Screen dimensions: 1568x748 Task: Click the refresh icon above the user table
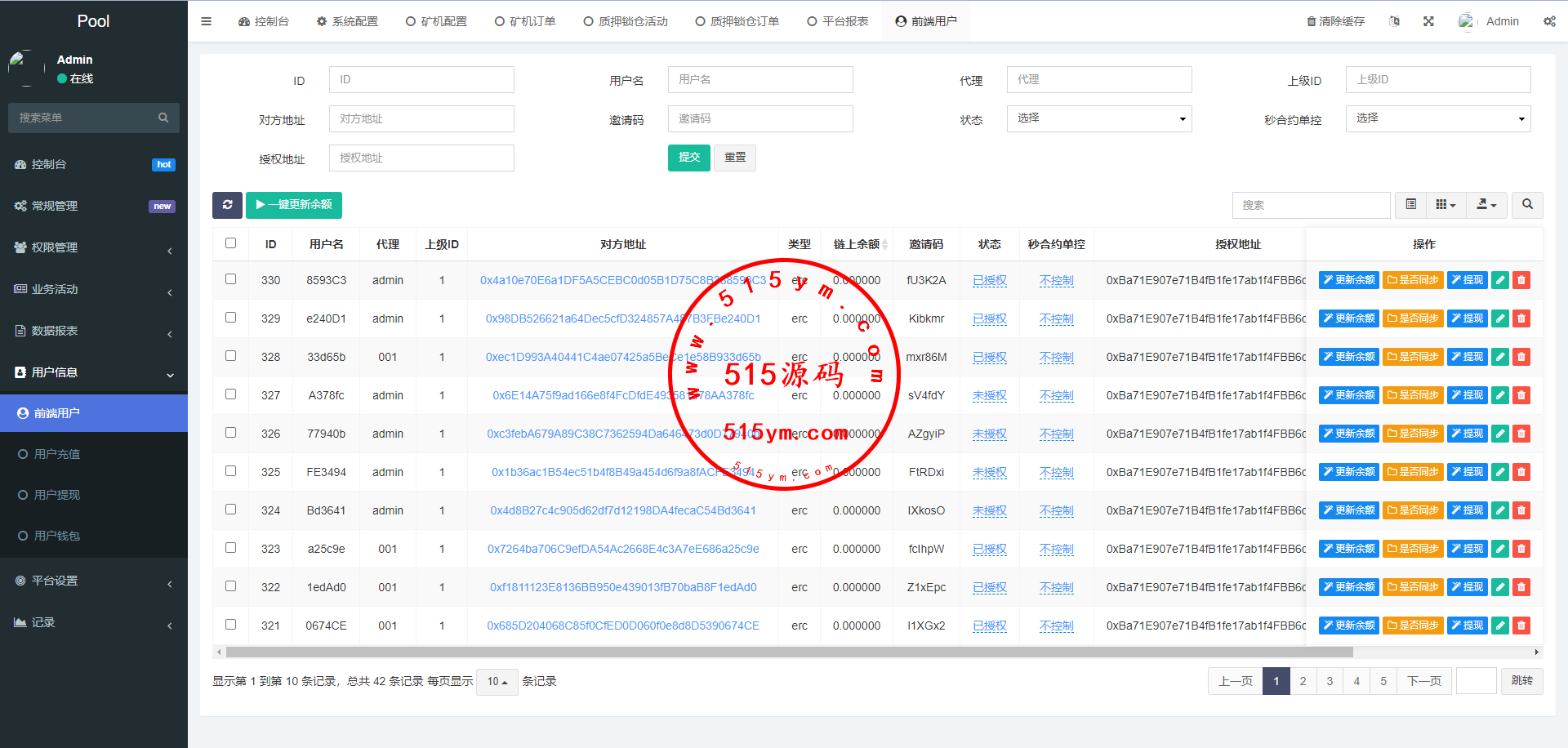(x=228, y=205)
